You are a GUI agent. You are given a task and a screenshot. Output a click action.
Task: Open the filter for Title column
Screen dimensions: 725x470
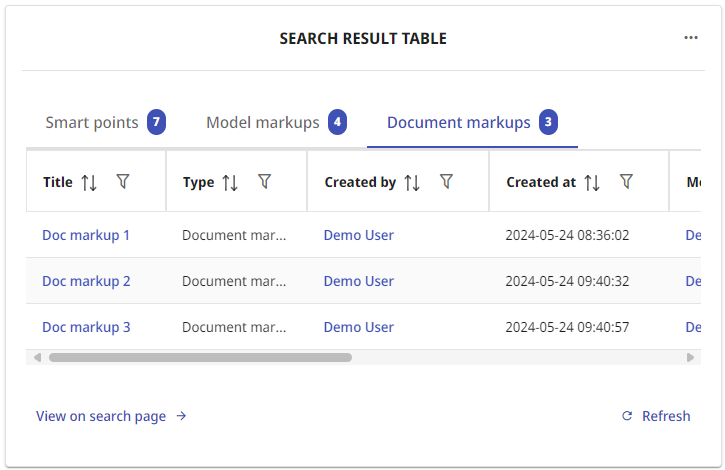click(123, 181)
